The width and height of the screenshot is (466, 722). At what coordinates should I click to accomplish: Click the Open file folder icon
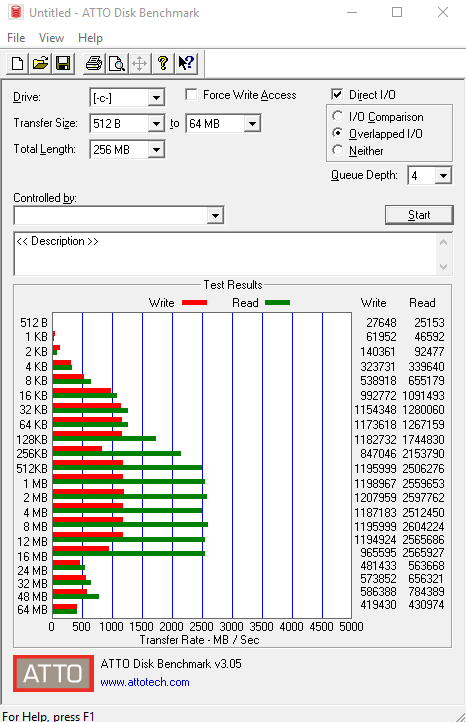pyautogui.click(x=41, y=63)
